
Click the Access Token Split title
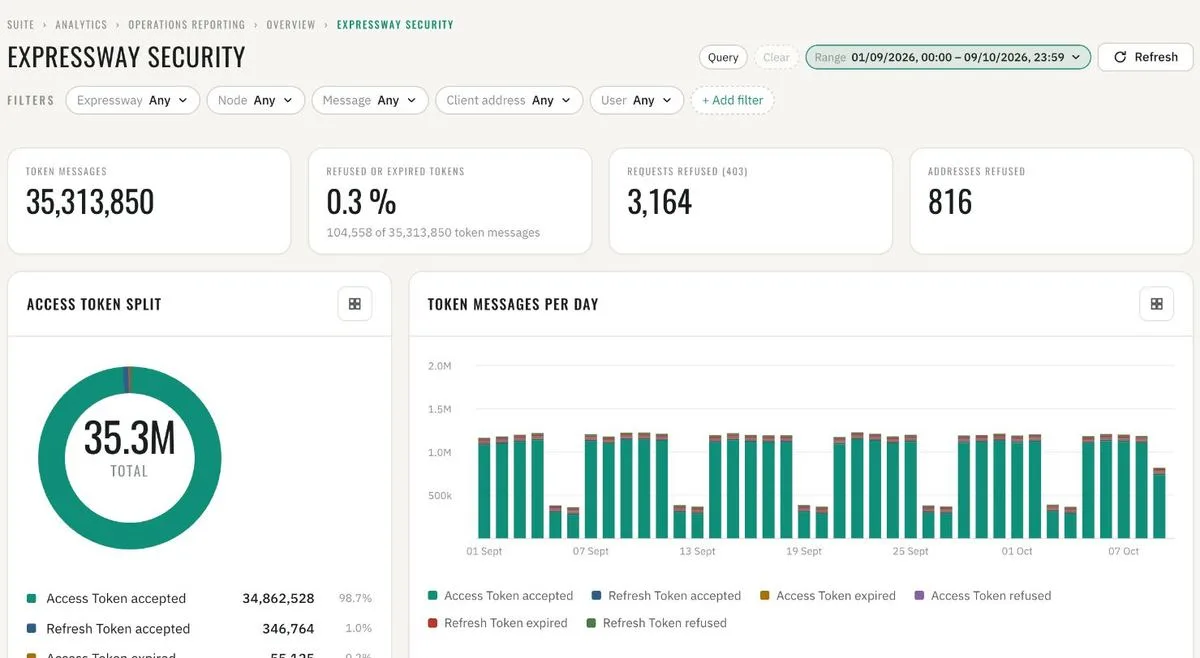pos(94,304)
